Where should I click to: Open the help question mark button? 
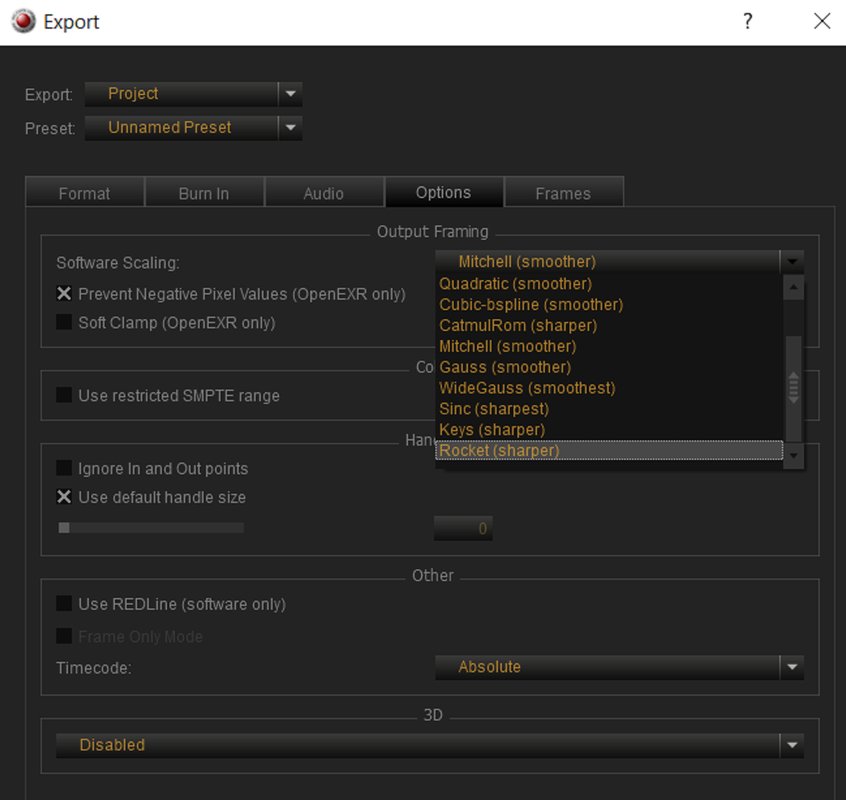pyautogui.click(x=747, y=22)
